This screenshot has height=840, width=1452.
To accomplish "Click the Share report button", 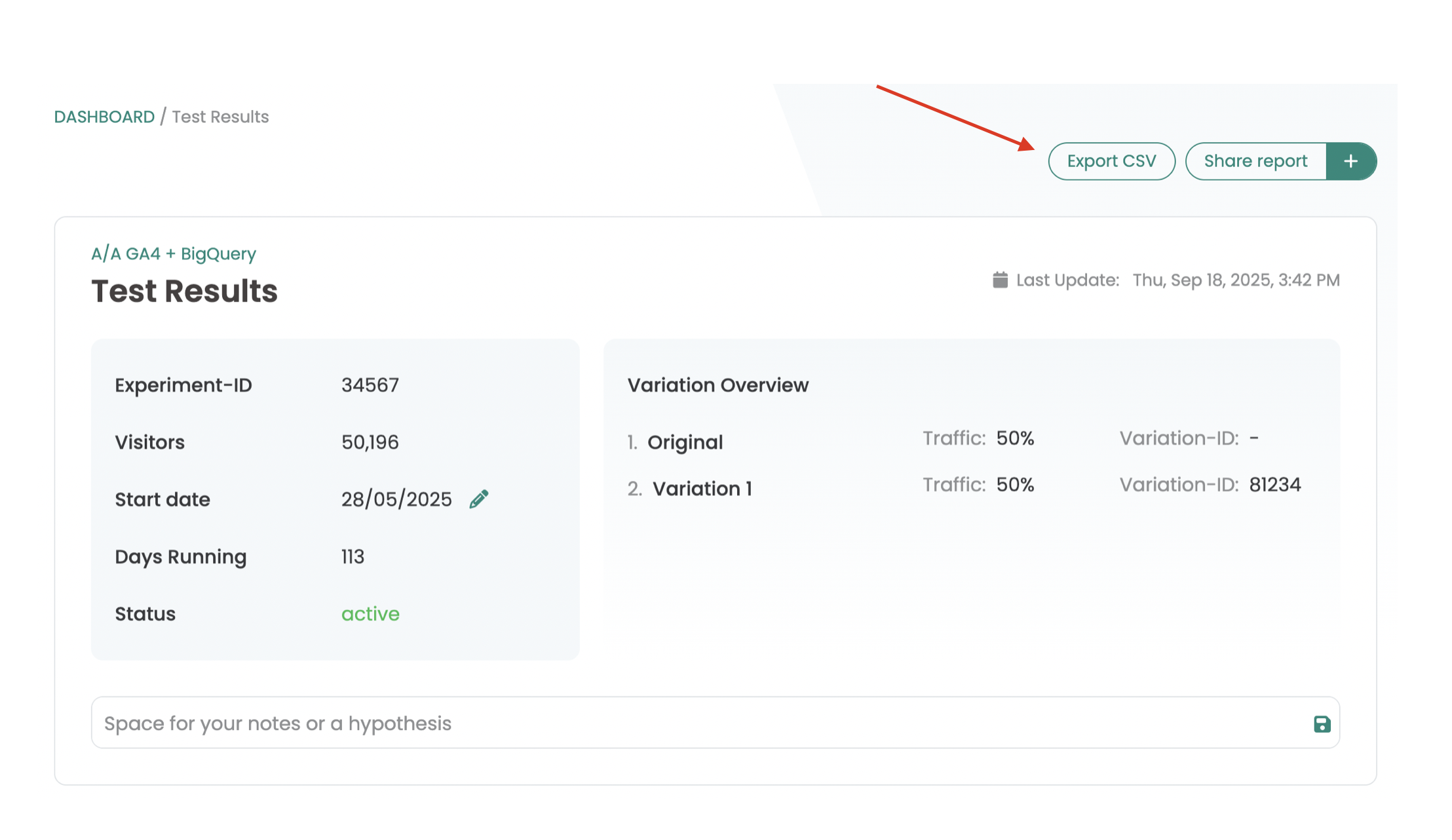I will click(x=1255, y=161).
